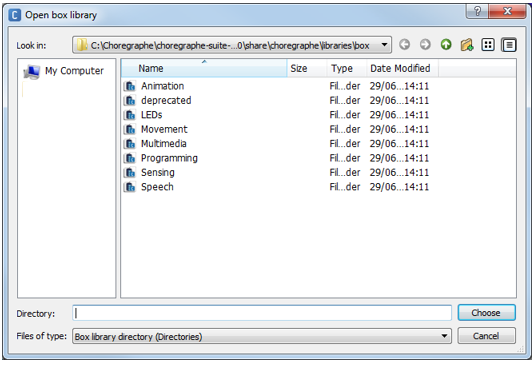Close the Open box library dialog
Image resolution: width=532 pixels, height=366 pixels.
pyautogui.click(x=507, y=11)
